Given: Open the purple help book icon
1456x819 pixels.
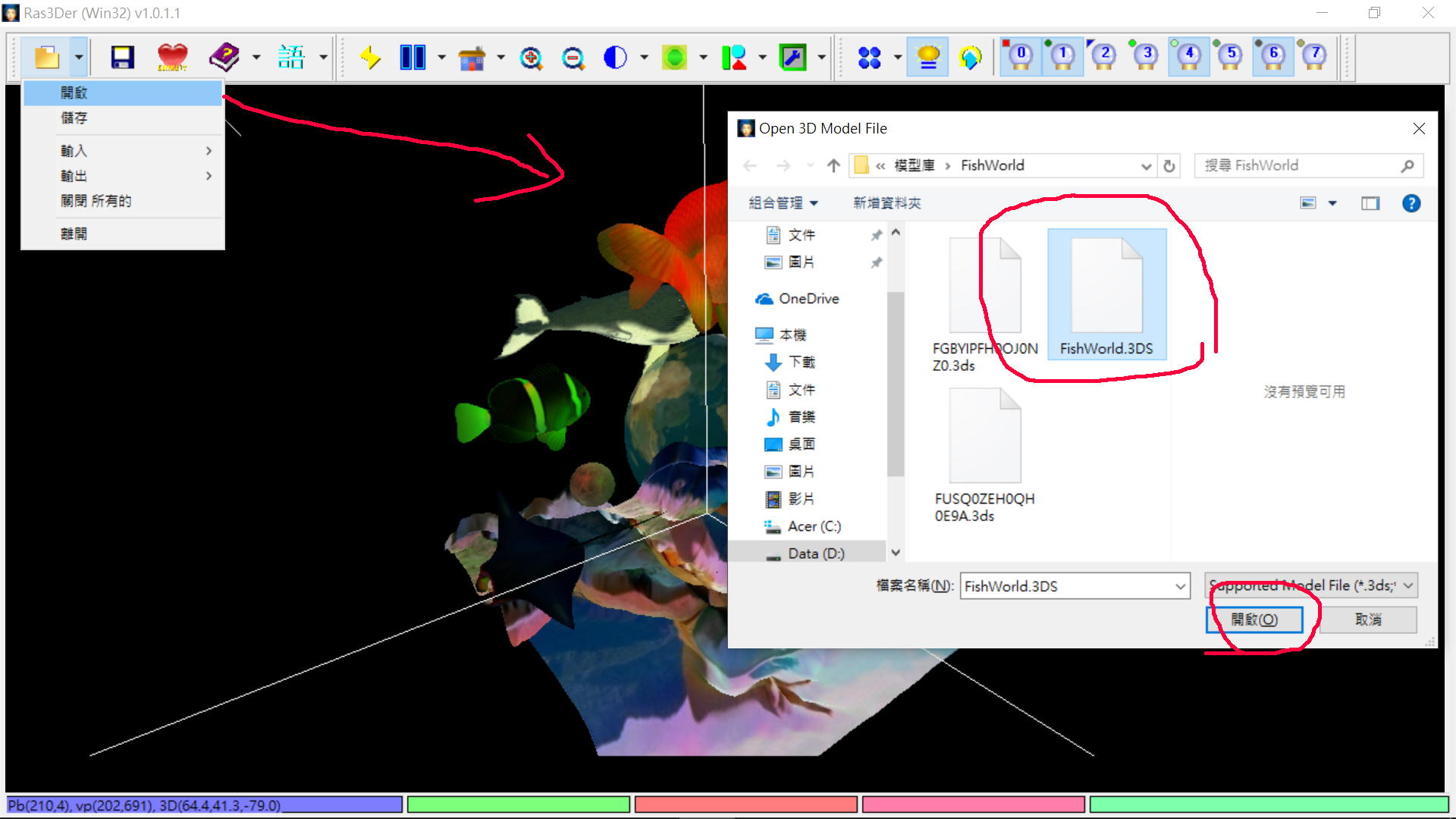Looking at the screenshot, I should point(224,58).
